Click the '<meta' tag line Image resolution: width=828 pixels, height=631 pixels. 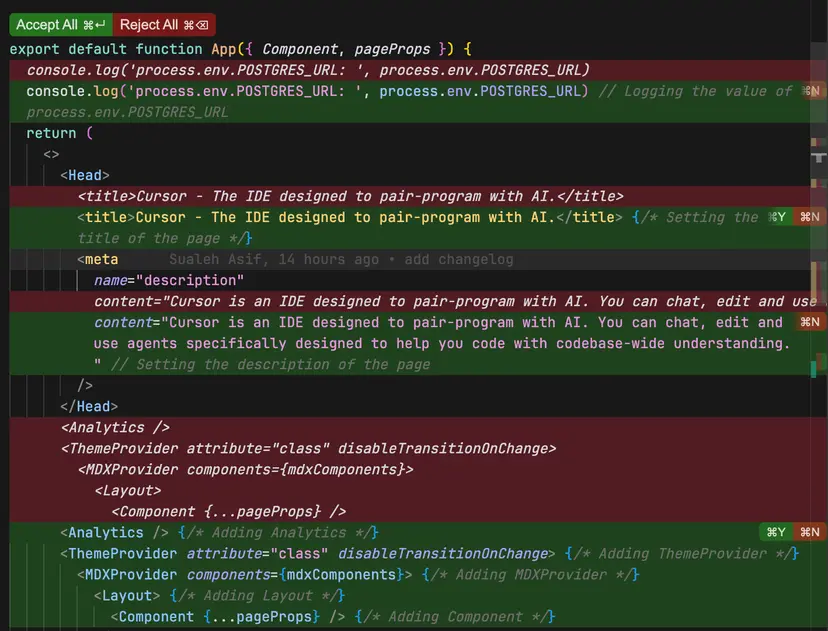98,259
